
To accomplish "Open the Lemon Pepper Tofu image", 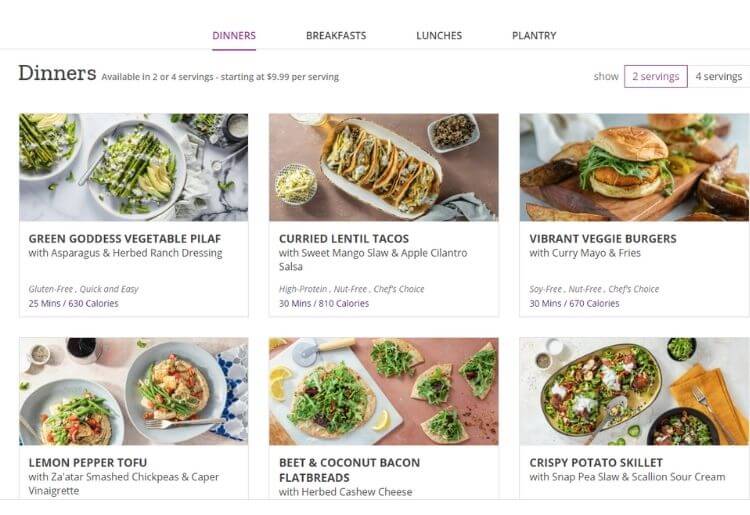I will coord(133,391).
